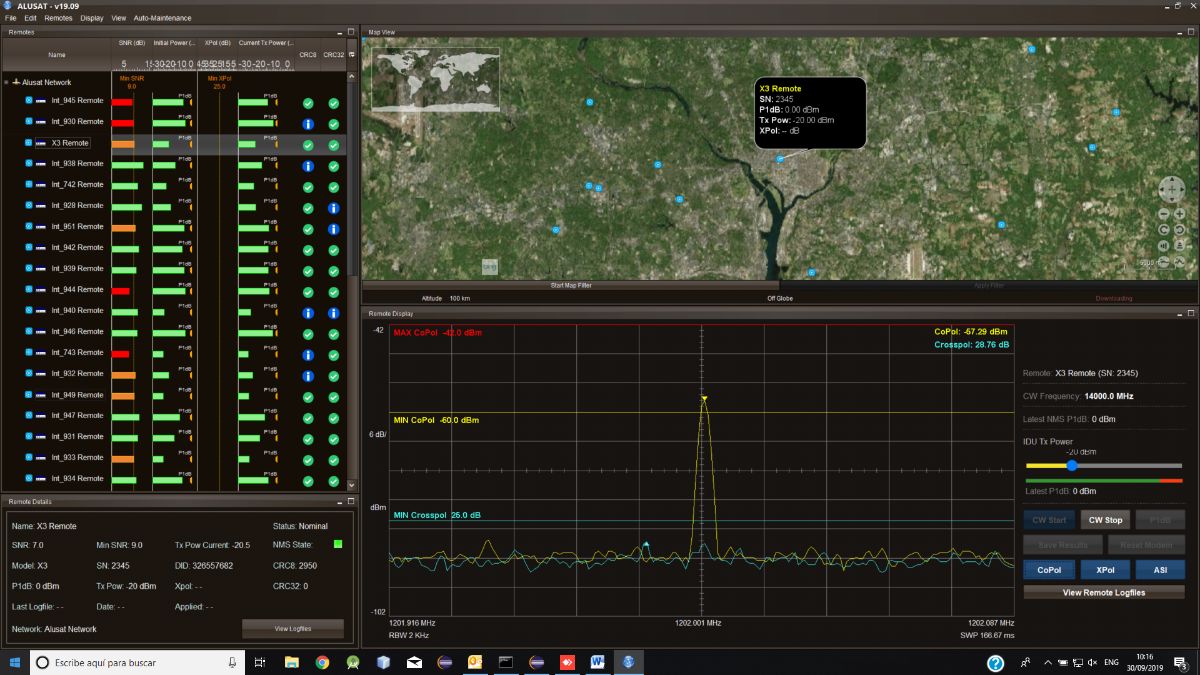Click View Remote Logfiles button
Viewport: 1200px width, 675px height.
[1104, 592]
